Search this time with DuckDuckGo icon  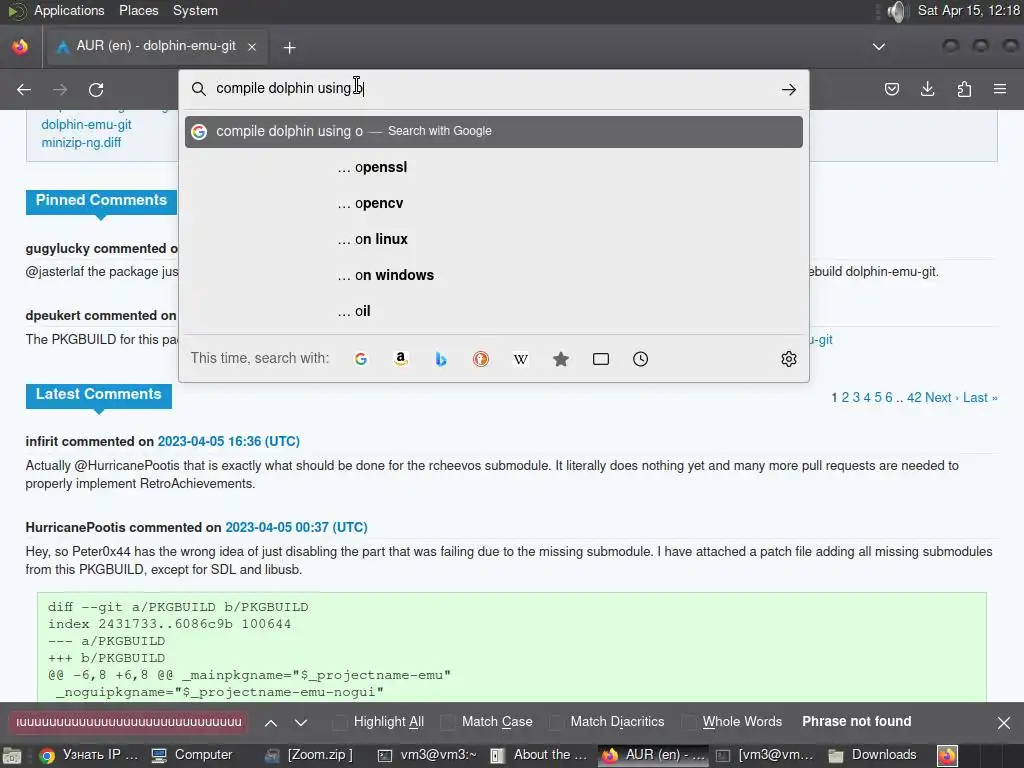pos(481,359)
